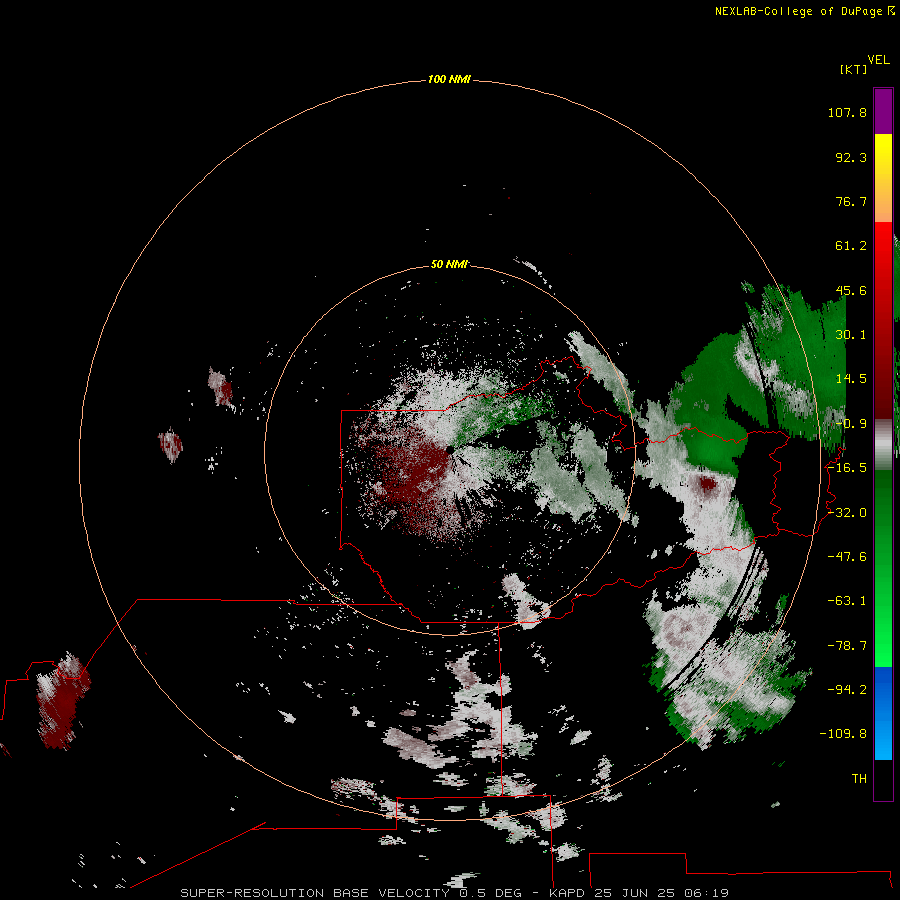Click the VEL legend heading

878,60
